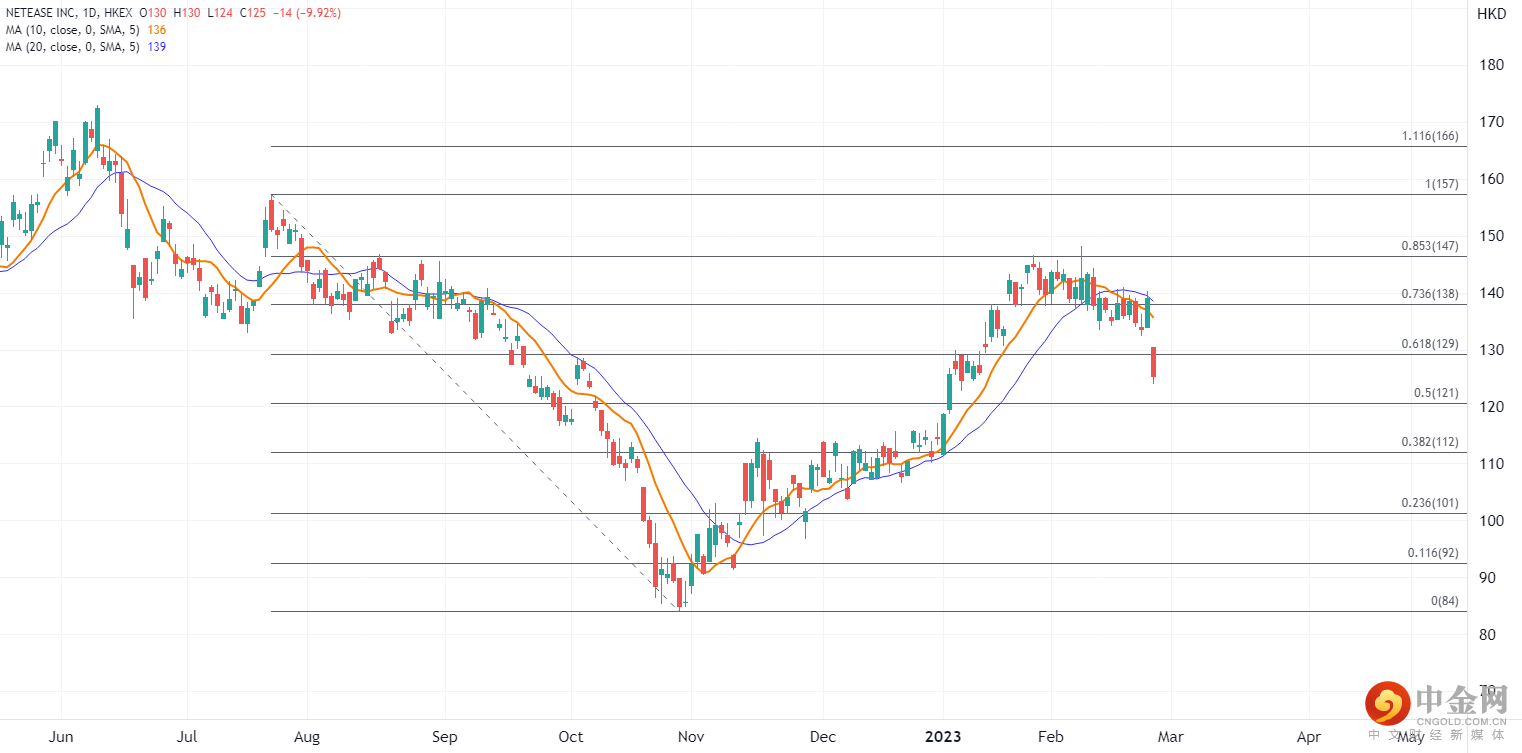Click the 180 price axis label
This screenshot has height=753, width=1522.
click(1491, 65)
